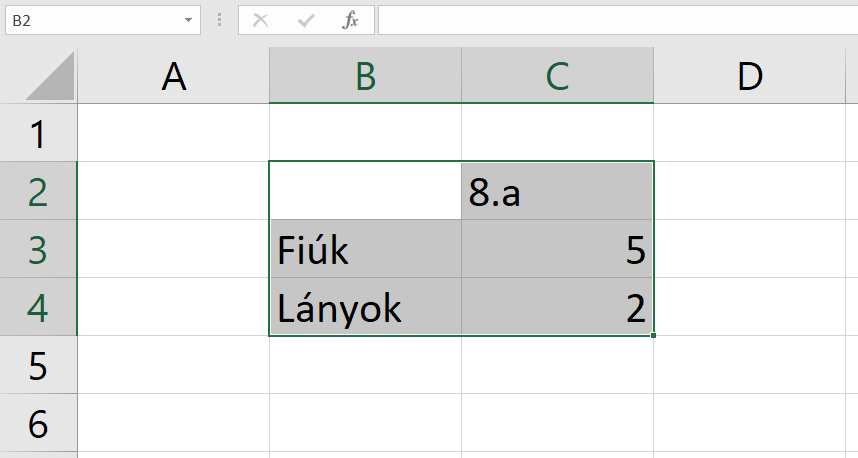Select the cell containing 8.a
Screen dimensions: 858x458
[557, 192]
